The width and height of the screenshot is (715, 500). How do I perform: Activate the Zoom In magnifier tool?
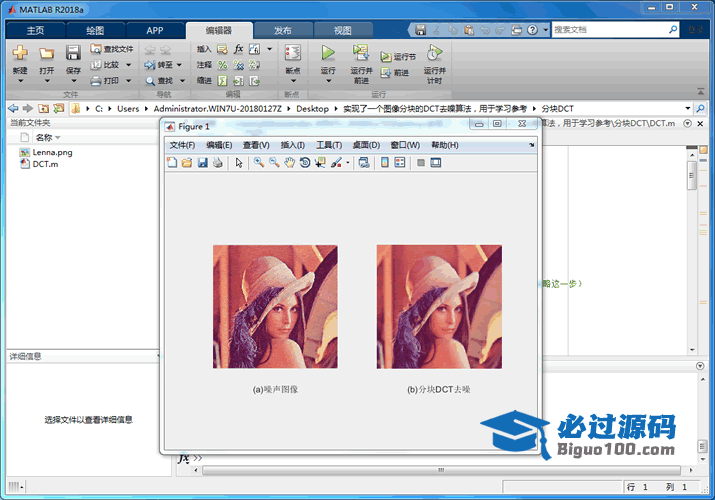pos(258,163)
